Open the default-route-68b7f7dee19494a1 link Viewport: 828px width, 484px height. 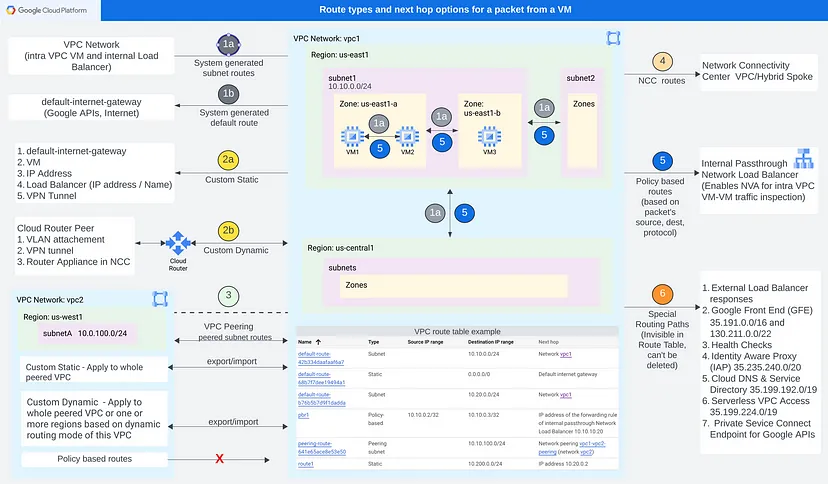tap(321, 378)
